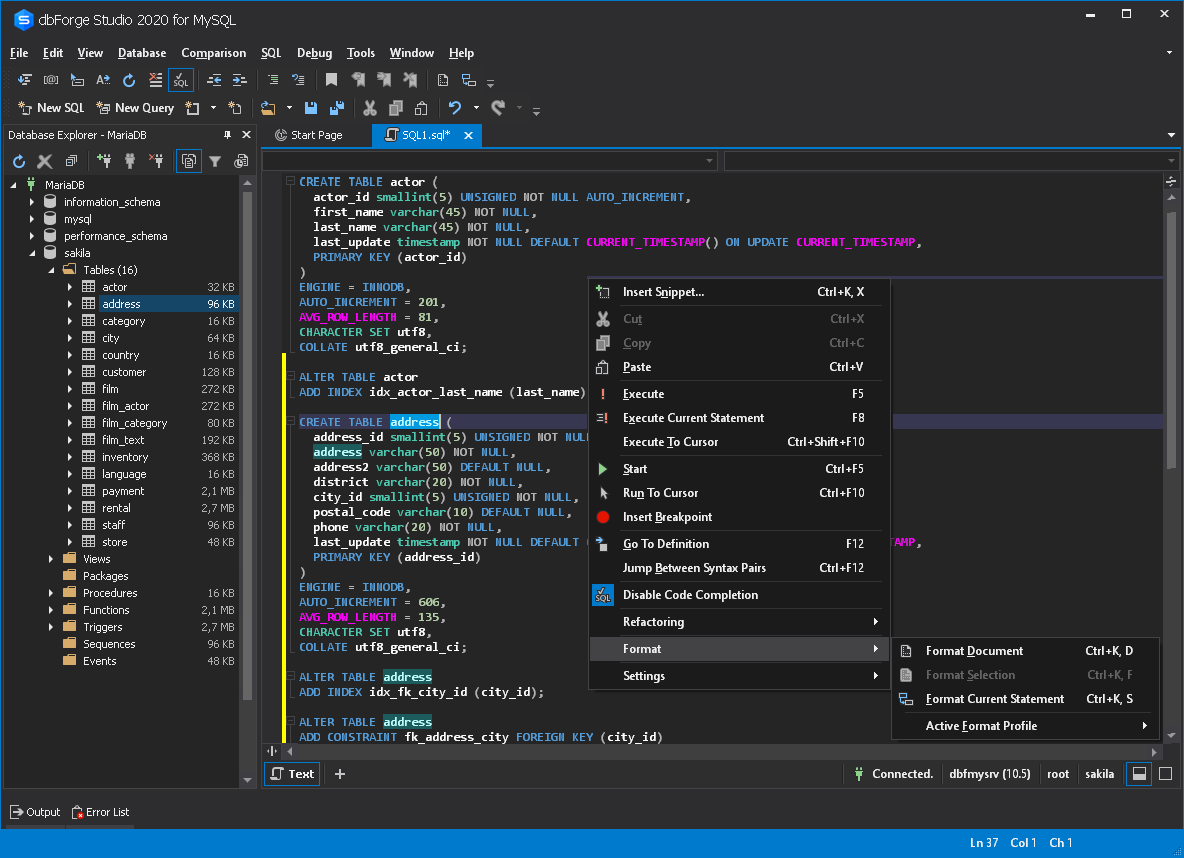
Task: Choose Format Document from submenu
Action: click(974, 651)
